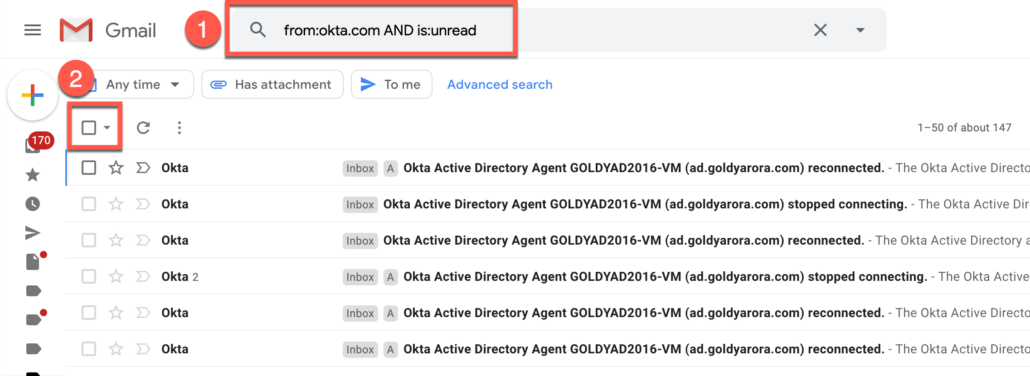Open Inbox showing the 170 badge
The image size is (1030, 376).
point(37,143)
